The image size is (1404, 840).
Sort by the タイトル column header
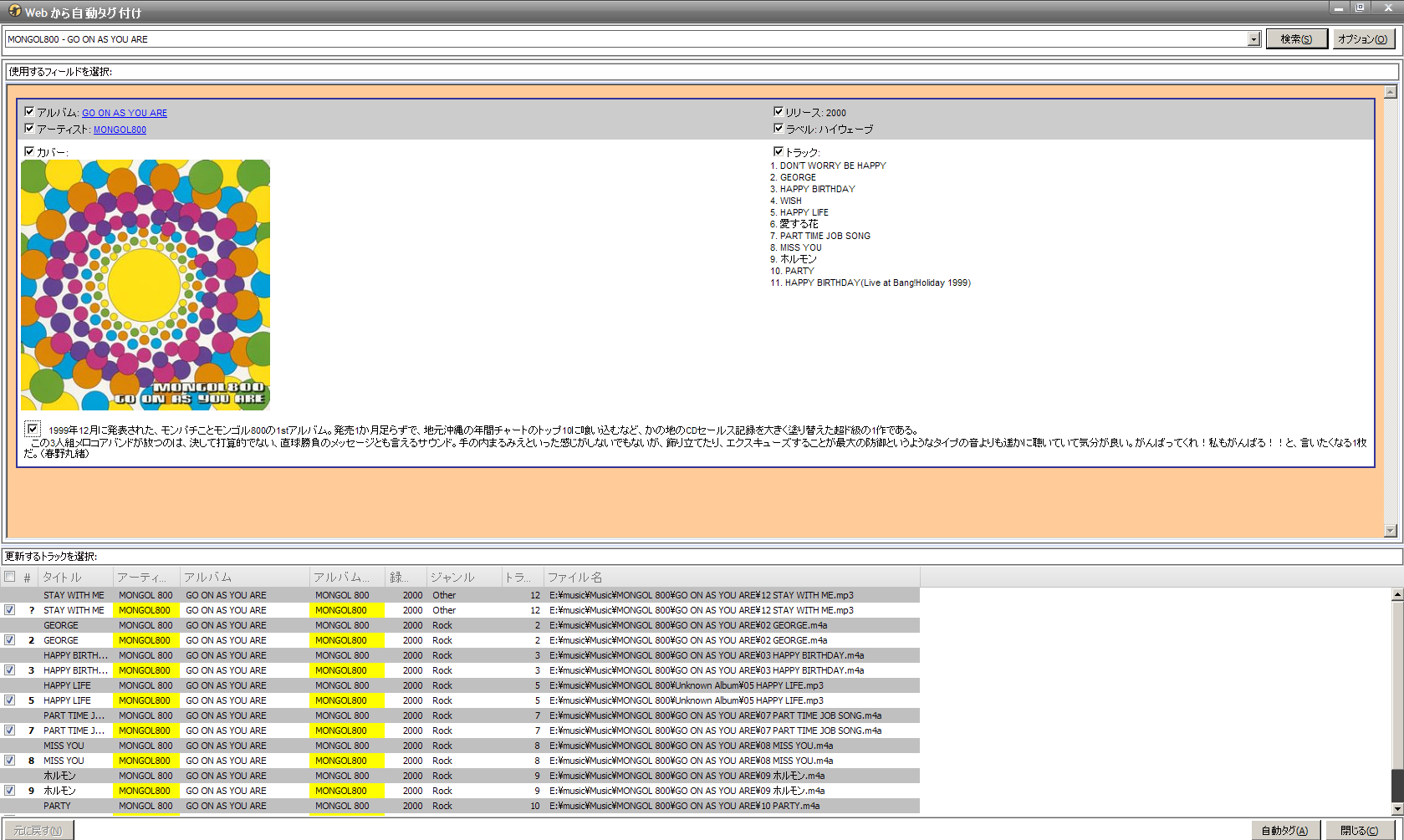tap(75, 577)
